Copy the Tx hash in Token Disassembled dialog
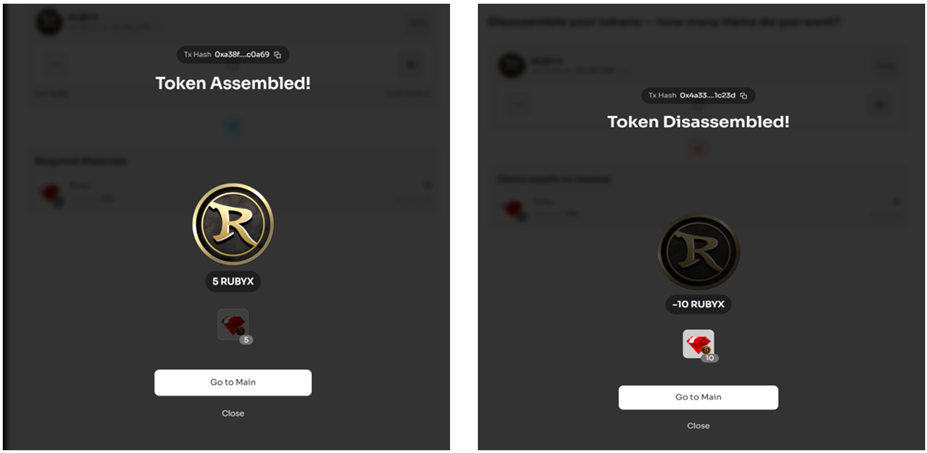Screen dimensions: 927x453 (743, 96)
